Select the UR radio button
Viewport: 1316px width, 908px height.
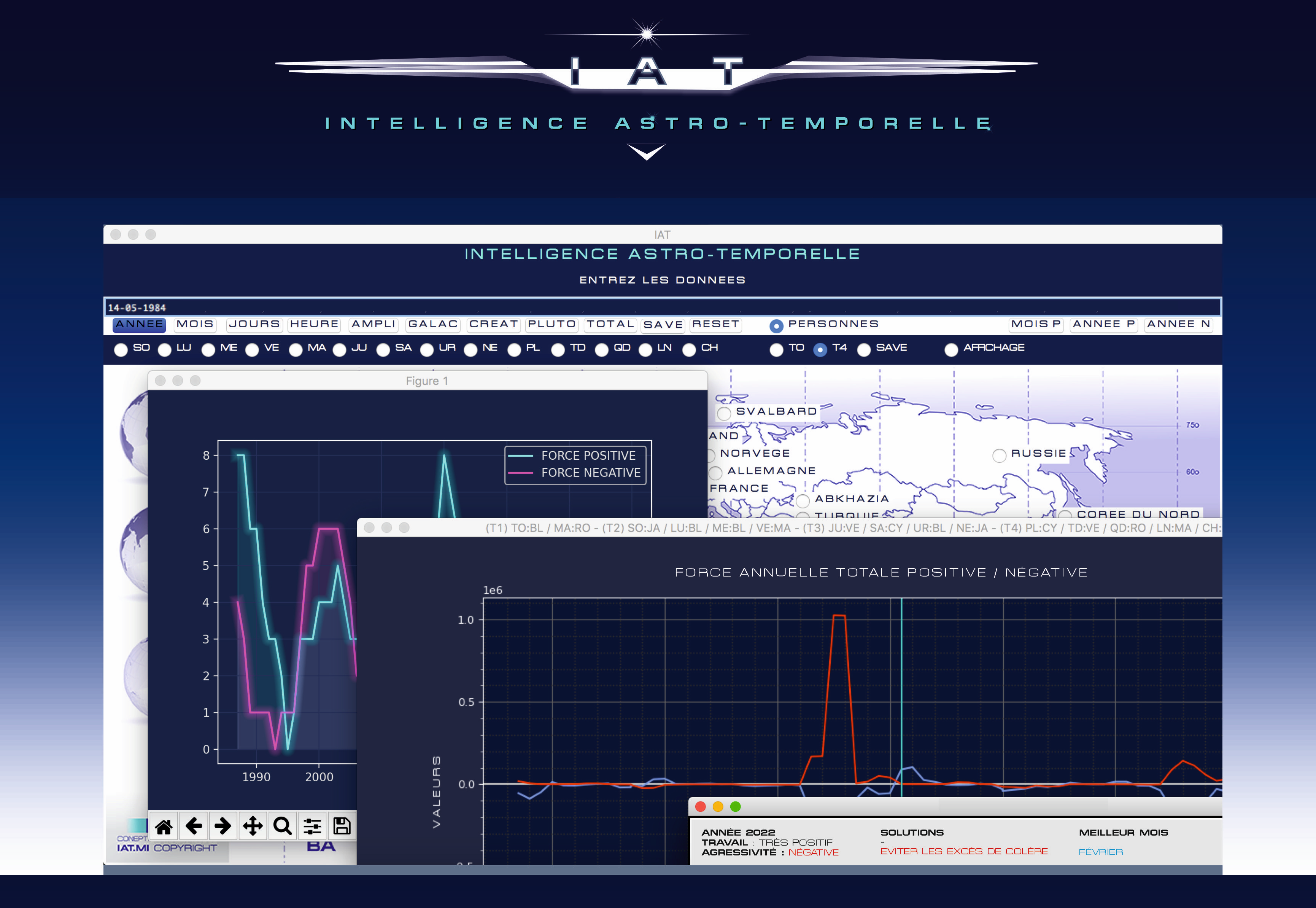[x=427, y=350]
